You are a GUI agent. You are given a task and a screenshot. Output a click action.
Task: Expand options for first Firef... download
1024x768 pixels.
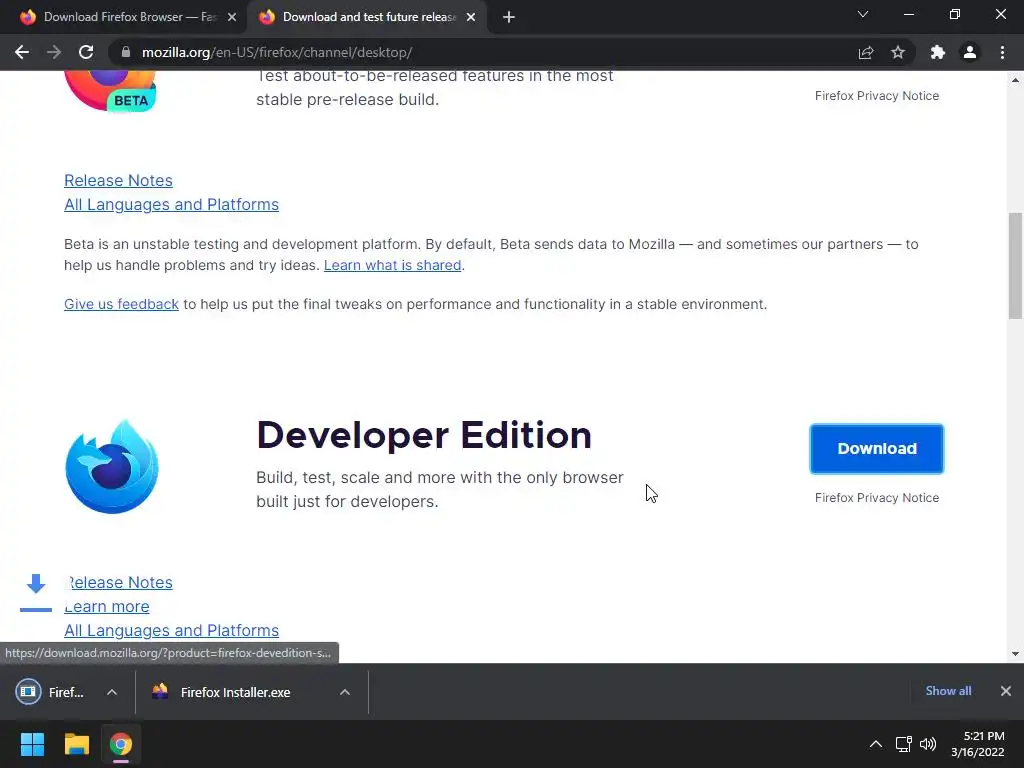tap(112, 692)
